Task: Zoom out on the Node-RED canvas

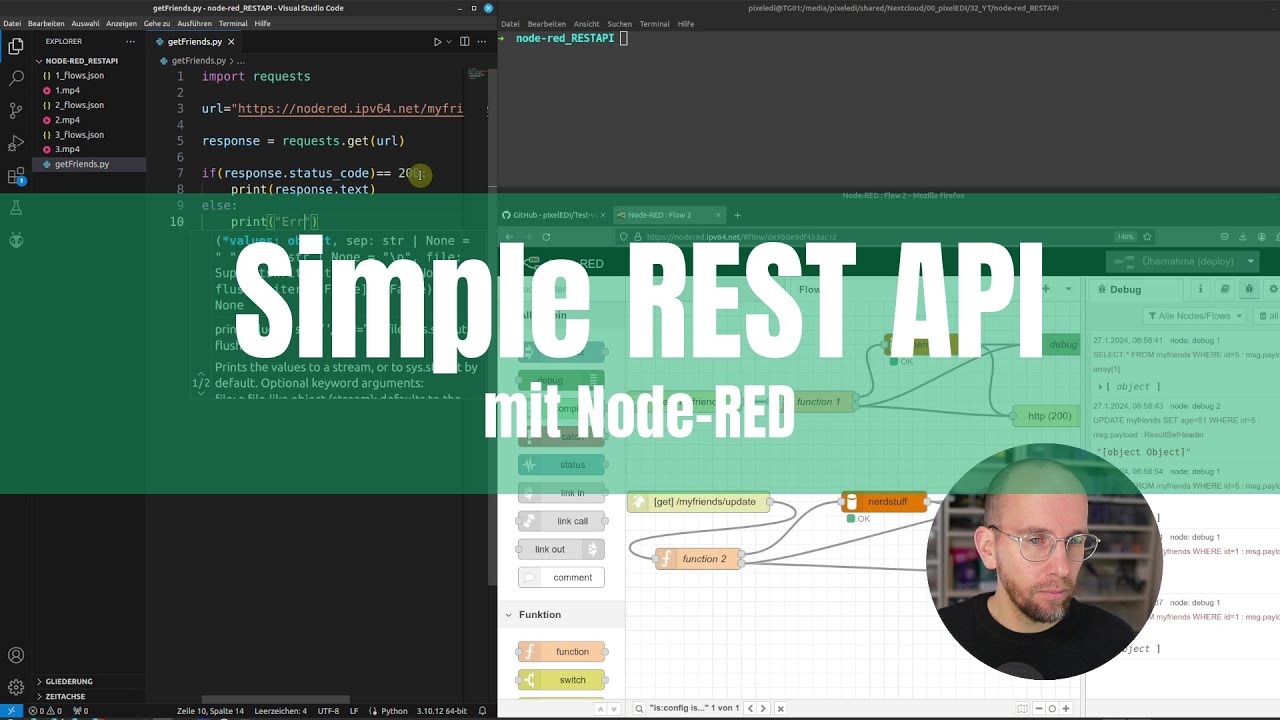Action: pyautogui.click(x=1039, y=708)
